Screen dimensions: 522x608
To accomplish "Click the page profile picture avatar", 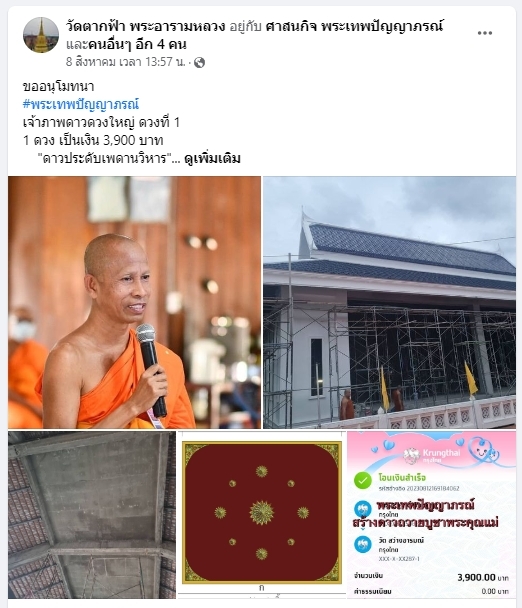I will tap(41, 35).
